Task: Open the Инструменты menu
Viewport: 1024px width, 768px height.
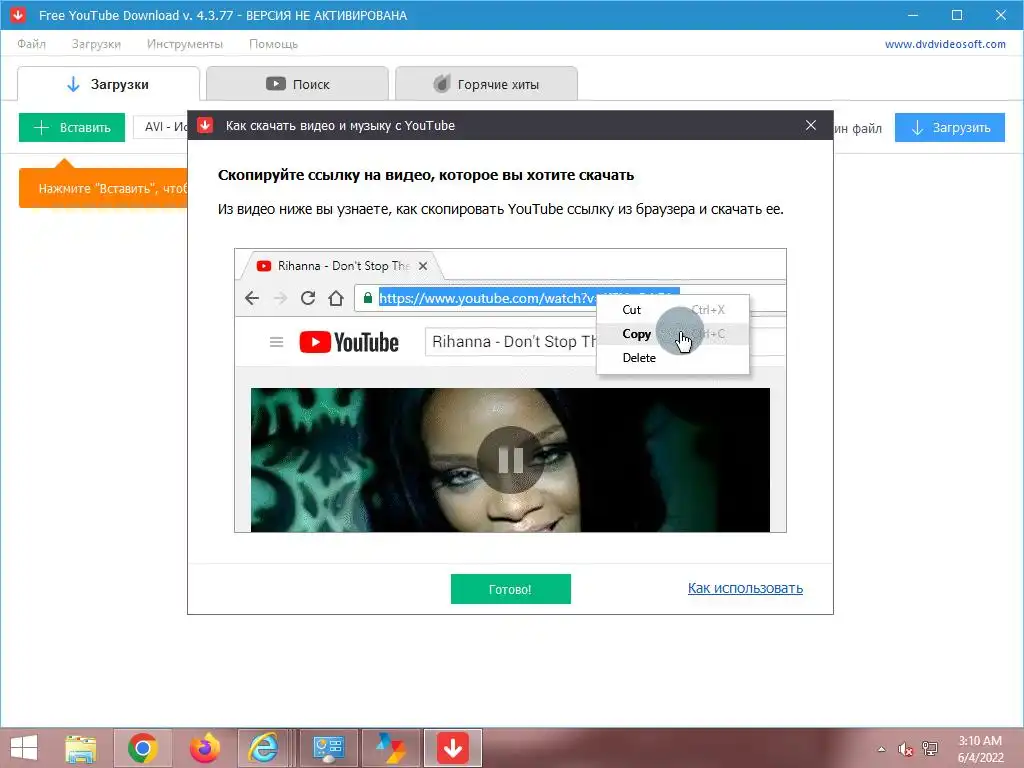Action: [x=185, y=44]
